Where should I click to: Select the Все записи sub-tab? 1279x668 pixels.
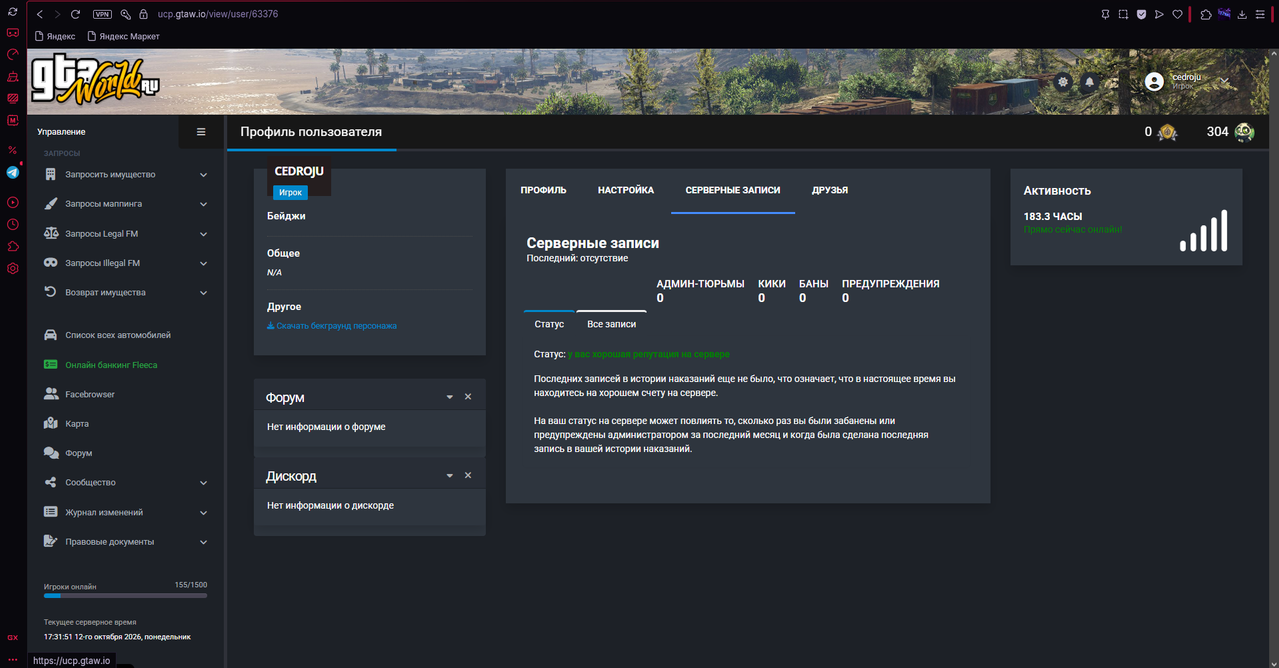(x=611, y=324)
